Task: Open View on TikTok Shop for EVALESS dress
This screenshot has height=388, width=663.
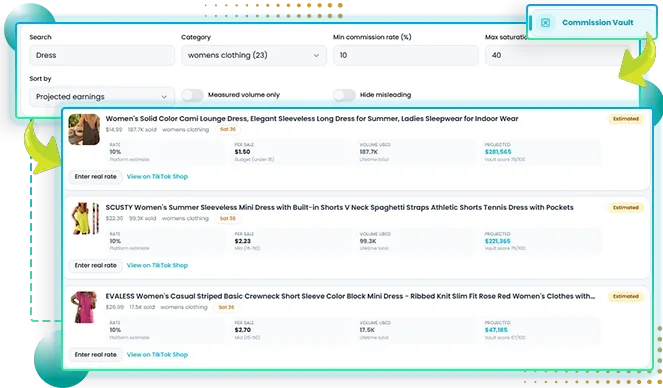Action: (157, 355)
